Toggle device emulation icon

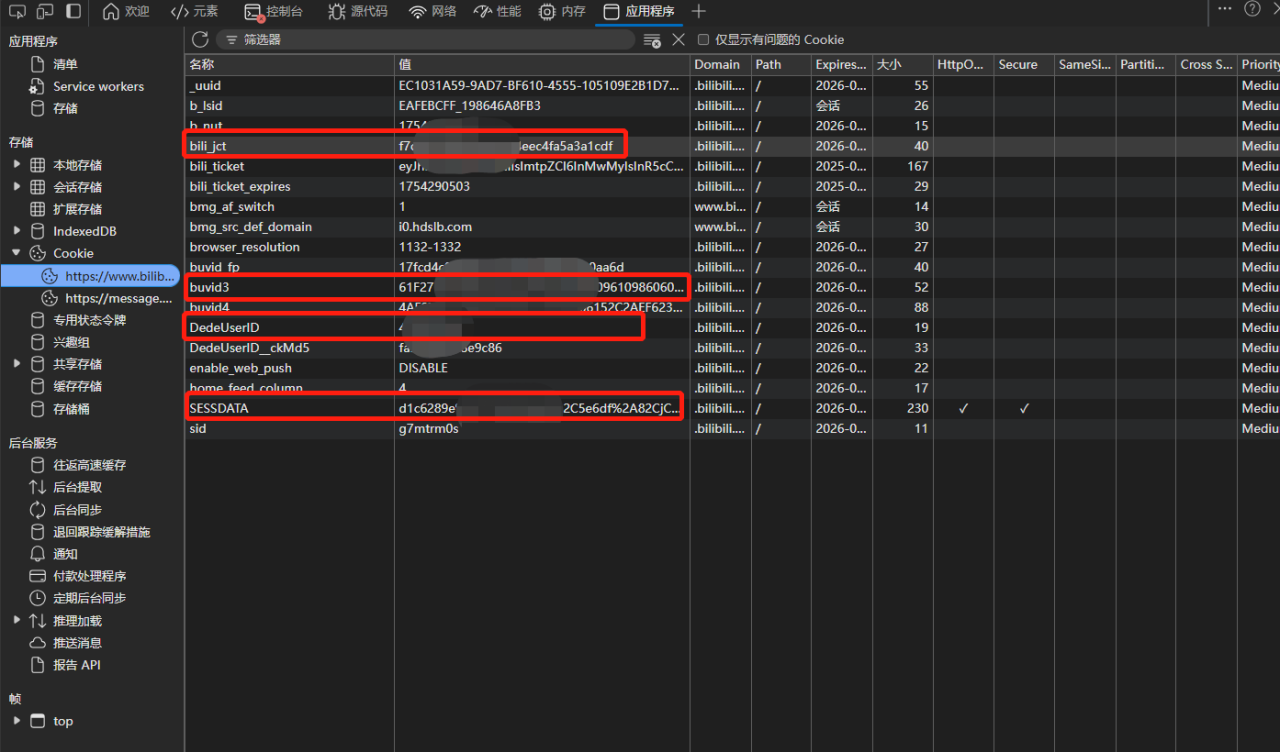[x=45, y=11]
